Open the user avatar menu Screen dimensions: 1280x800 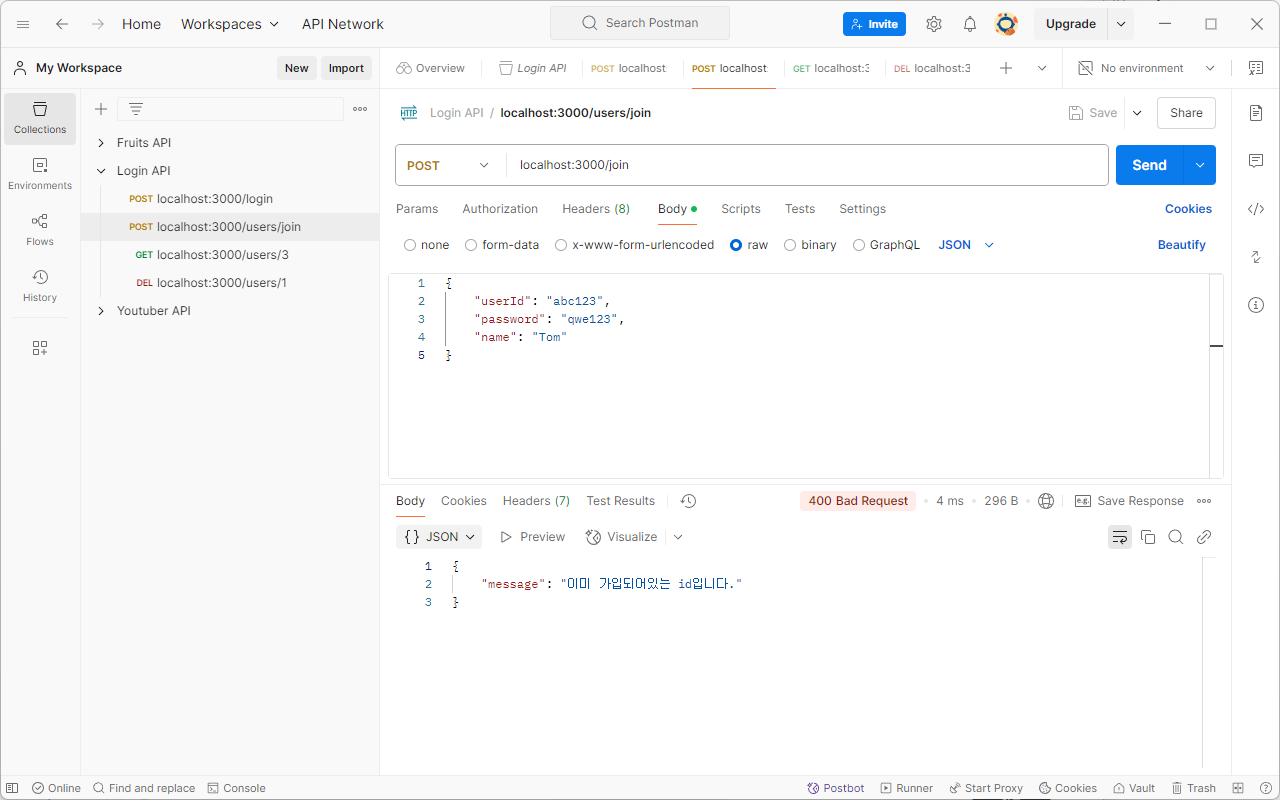click(x=1006, y=24)
